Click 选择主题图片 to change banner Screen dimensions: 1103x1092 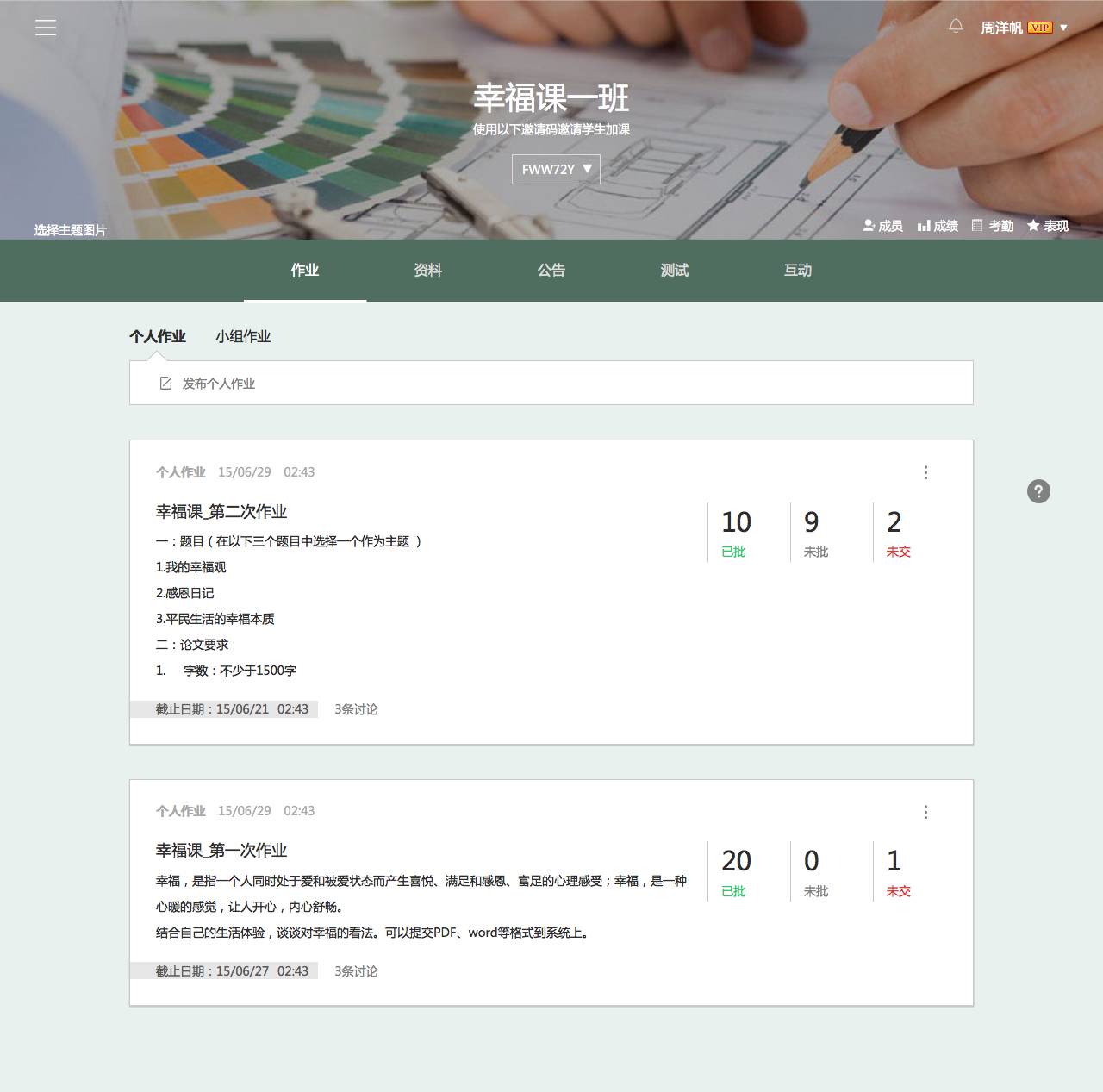[71, 230]
